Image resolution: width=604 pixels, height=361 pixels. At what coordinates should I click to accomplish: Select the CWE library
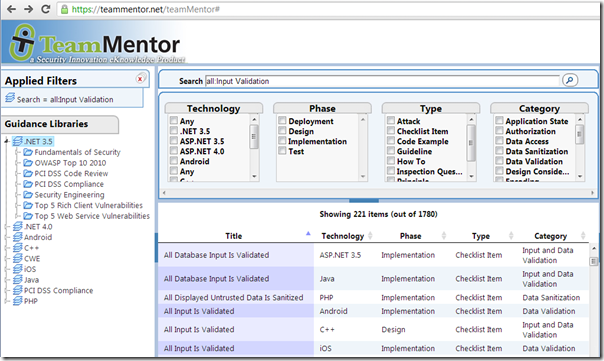32,259
